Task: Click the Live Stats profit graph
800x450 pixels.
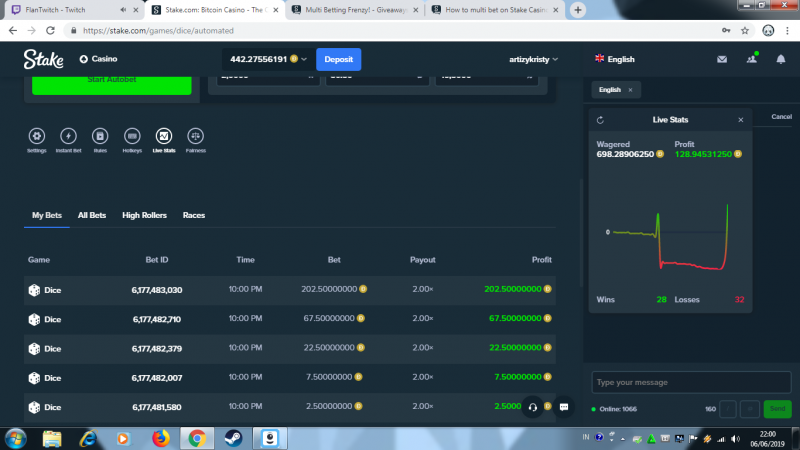Action: pyautogui.click(x=670, y=236)
